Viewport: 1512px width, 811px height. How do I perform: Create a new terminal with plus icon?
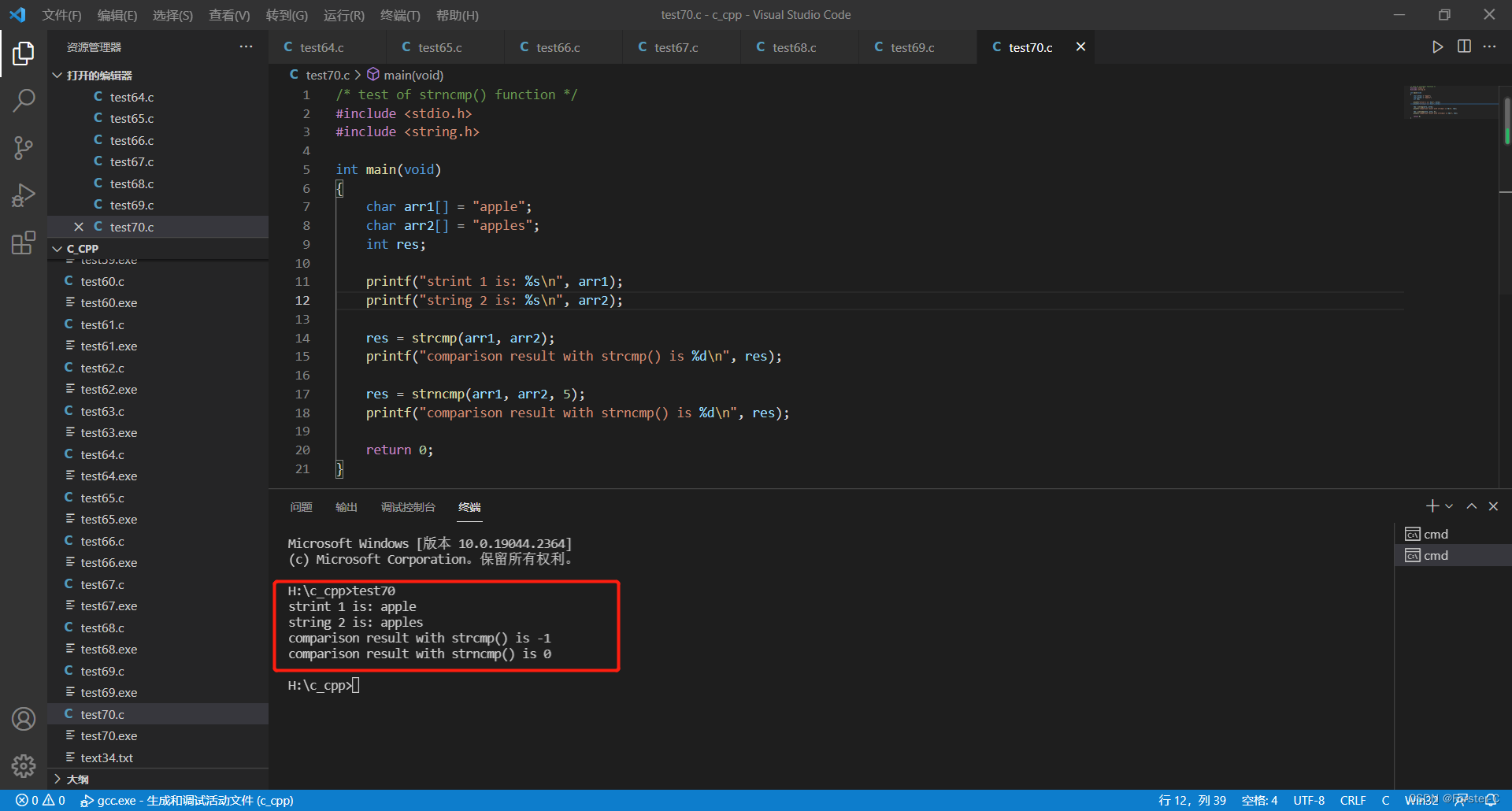[x=1432, y=506]
